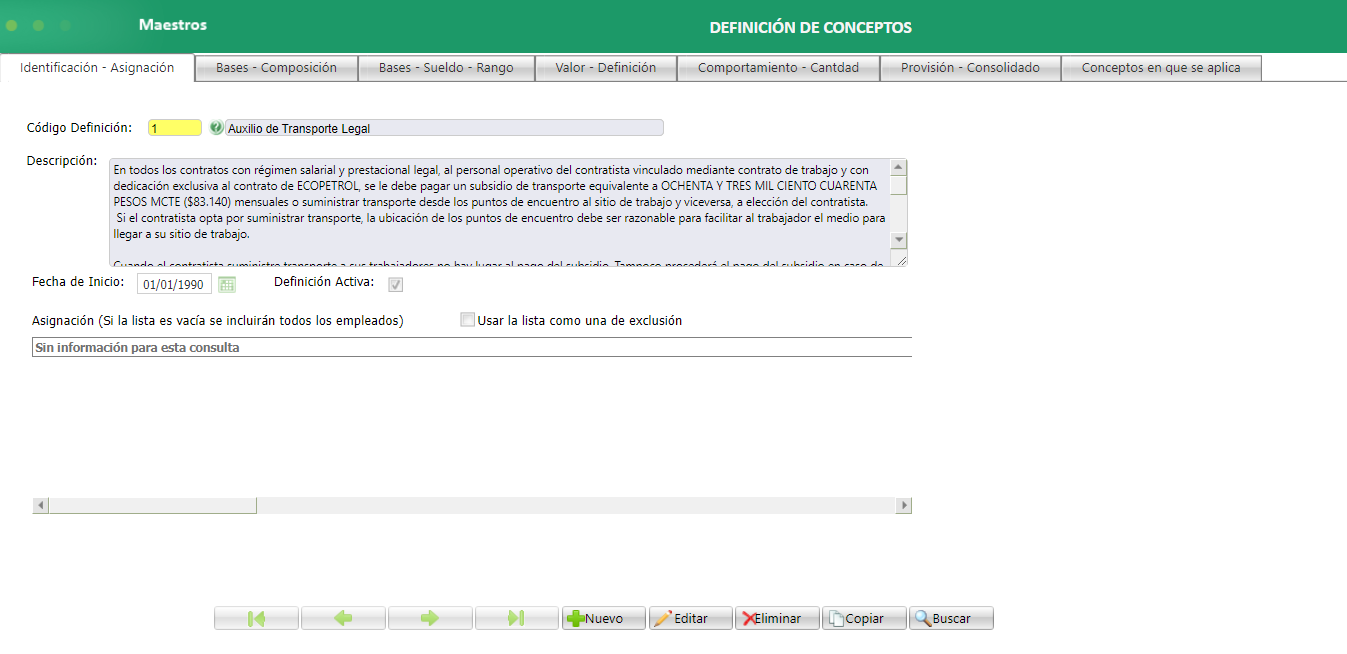Go to the first record using navigation arrow
Image resolution: width=1347 pixels, height=654 pixels.
pos(256,617)
